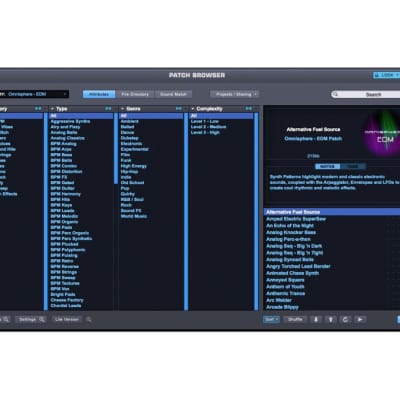Viewport: 400px width, 400px height.
Task: Click the up arrow patch button
Action: 330,319
